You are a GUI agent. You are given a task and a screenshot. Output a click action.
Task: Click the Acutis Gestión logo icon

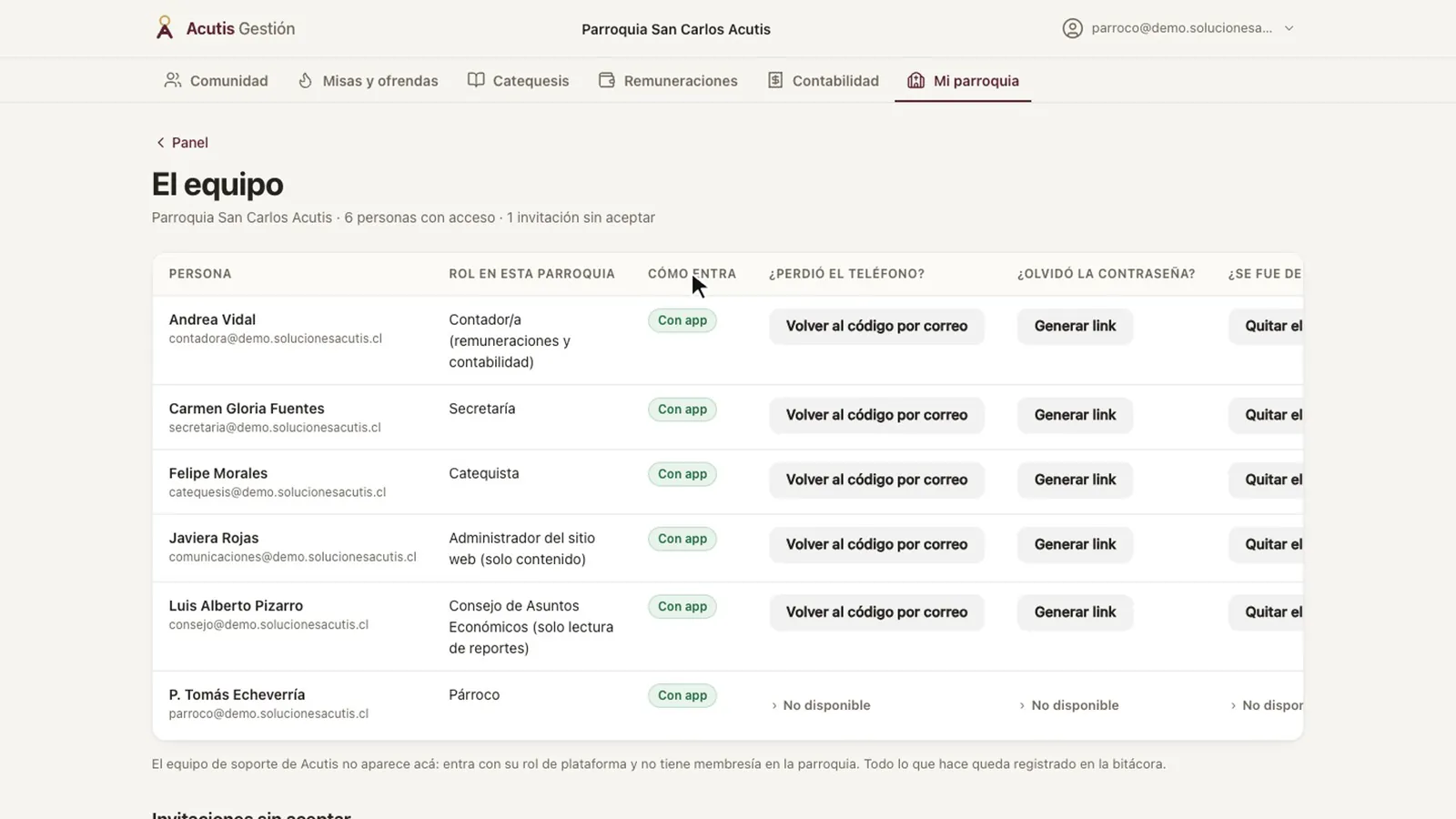click(164, 28)
